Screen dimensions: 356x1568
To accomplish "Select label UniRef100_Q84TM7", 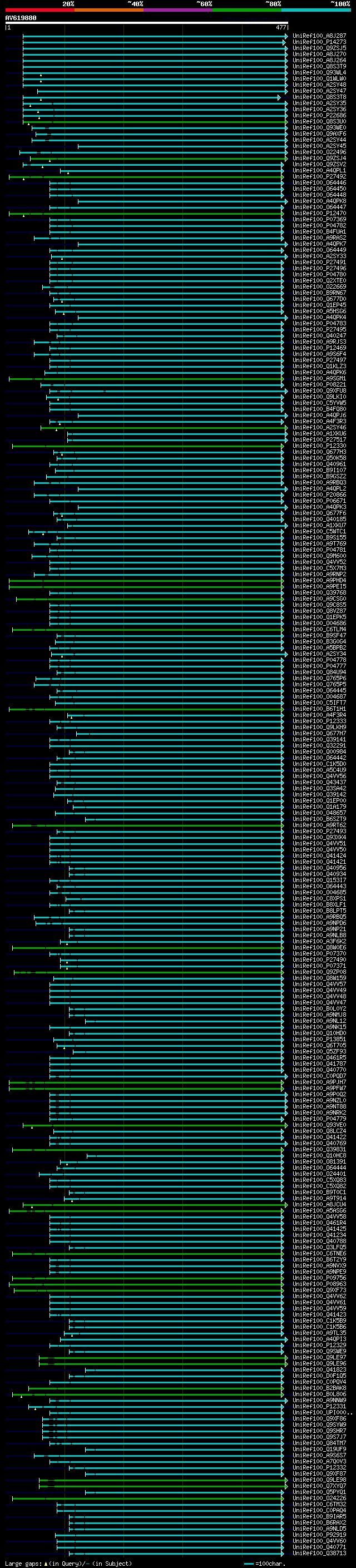I will pyautogui.click(x=319, y=1443).
